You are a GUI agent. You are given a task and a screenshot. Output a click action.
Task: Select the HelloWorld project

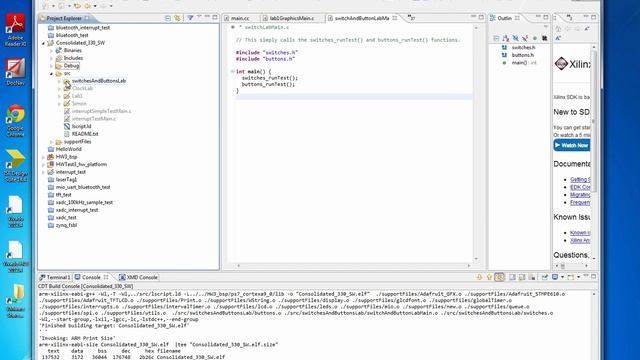[68, 149]
